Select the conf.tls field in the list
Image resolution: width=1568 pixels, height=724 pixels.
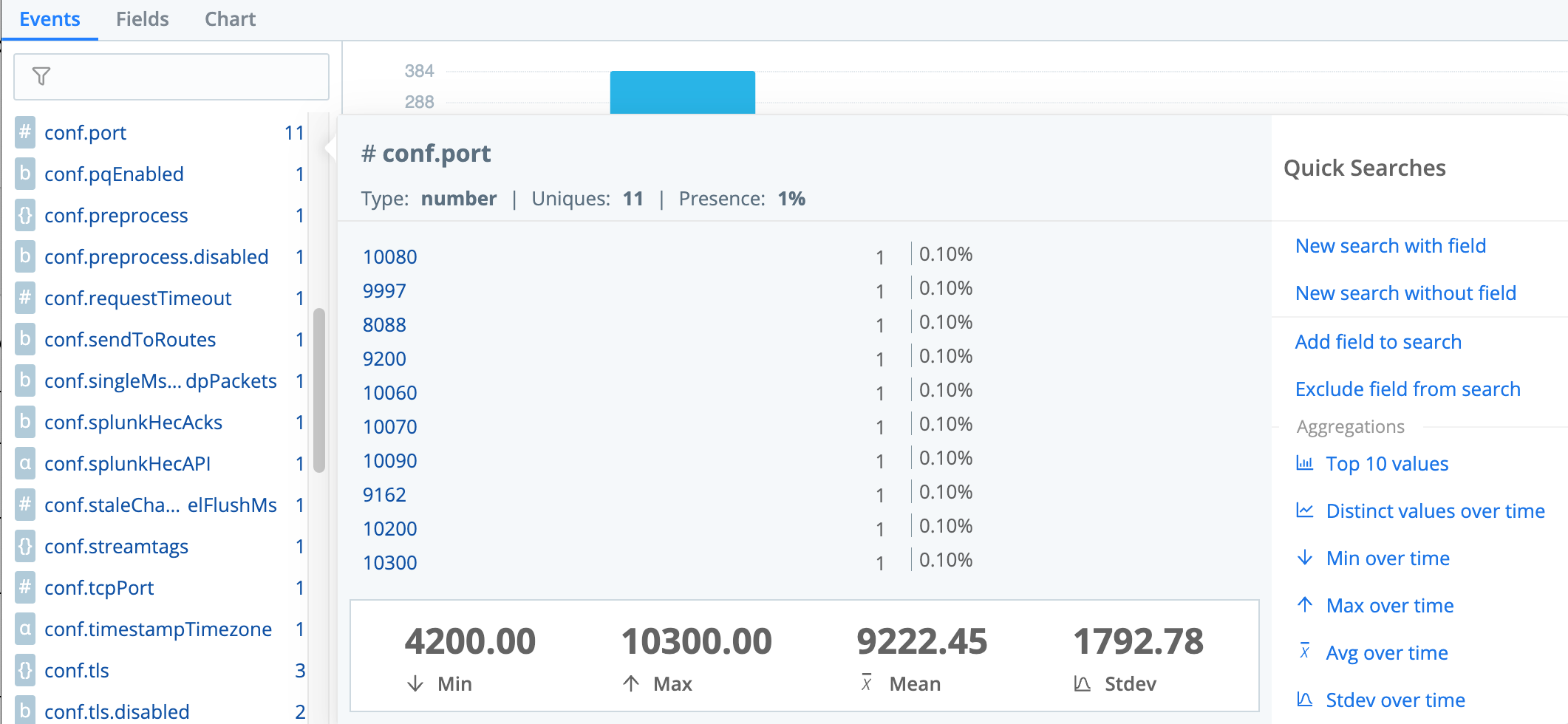click(x=77, y=670)
